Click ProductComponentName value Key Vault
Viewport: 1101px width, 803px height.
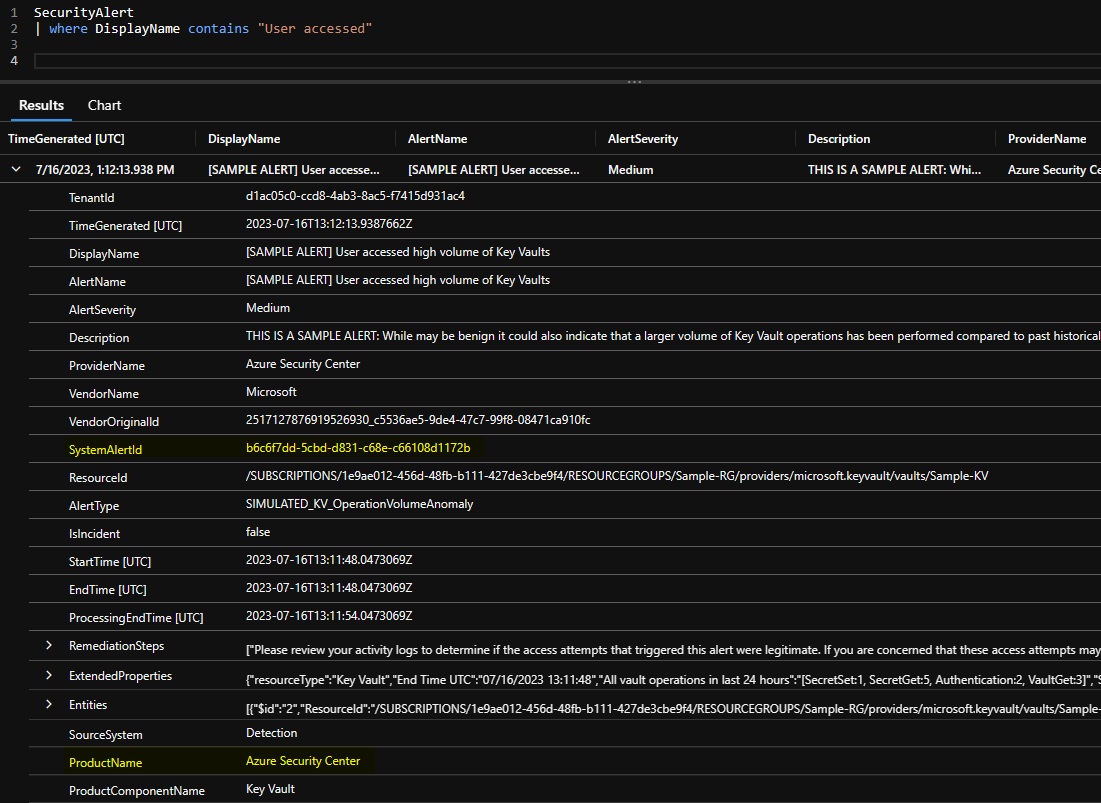click(x=270, y=789)
